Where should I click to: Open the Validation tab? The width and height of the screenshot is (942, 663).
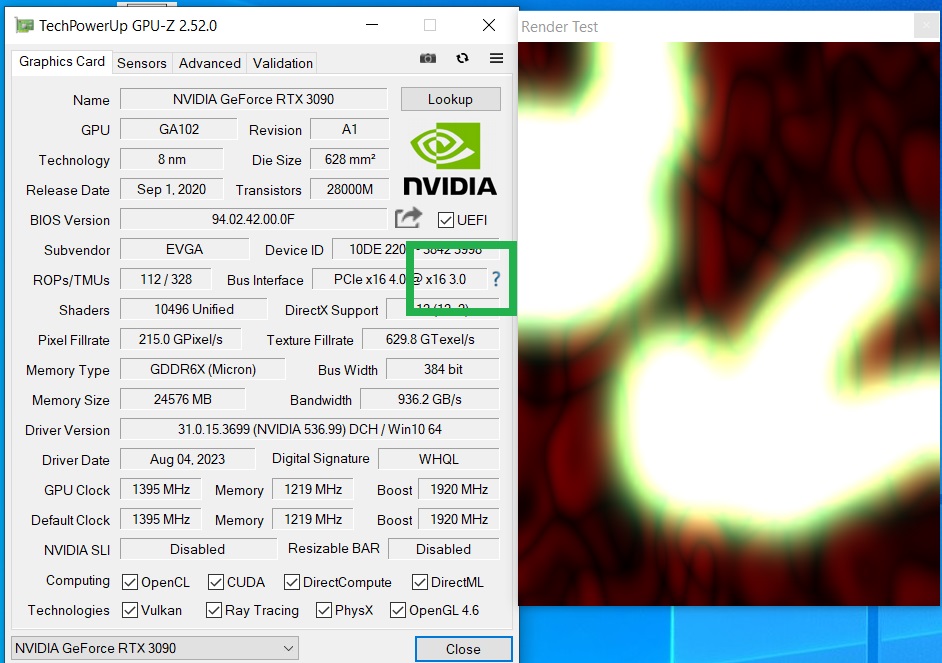[x=282, y=63]
